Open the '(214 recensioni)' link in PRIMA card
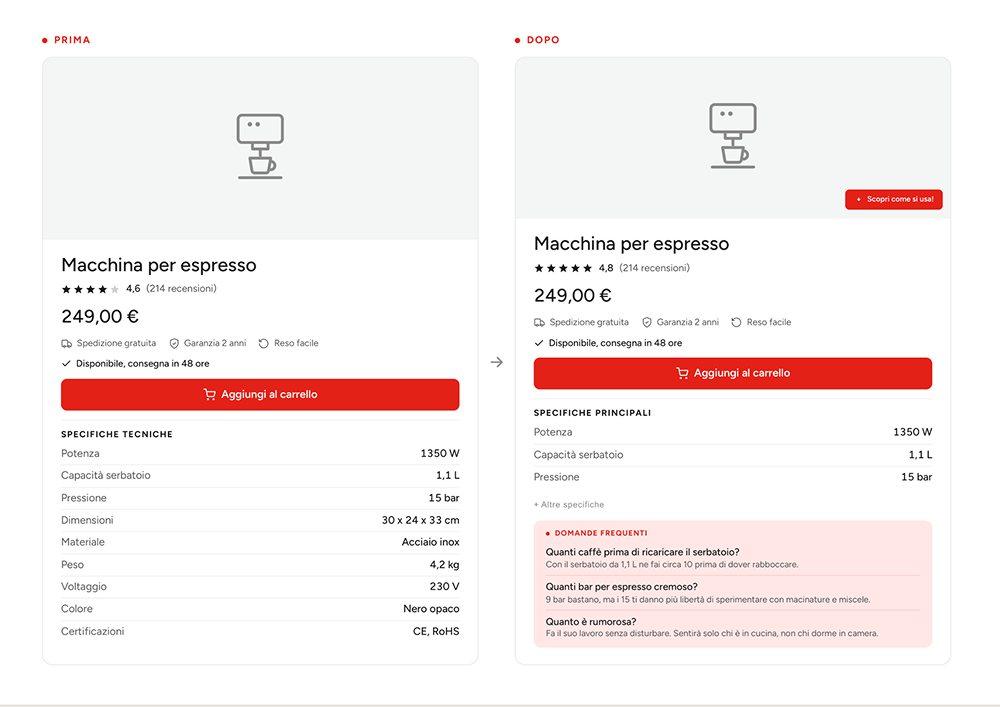Screen dimensions: 1000x707 (181, 289)
